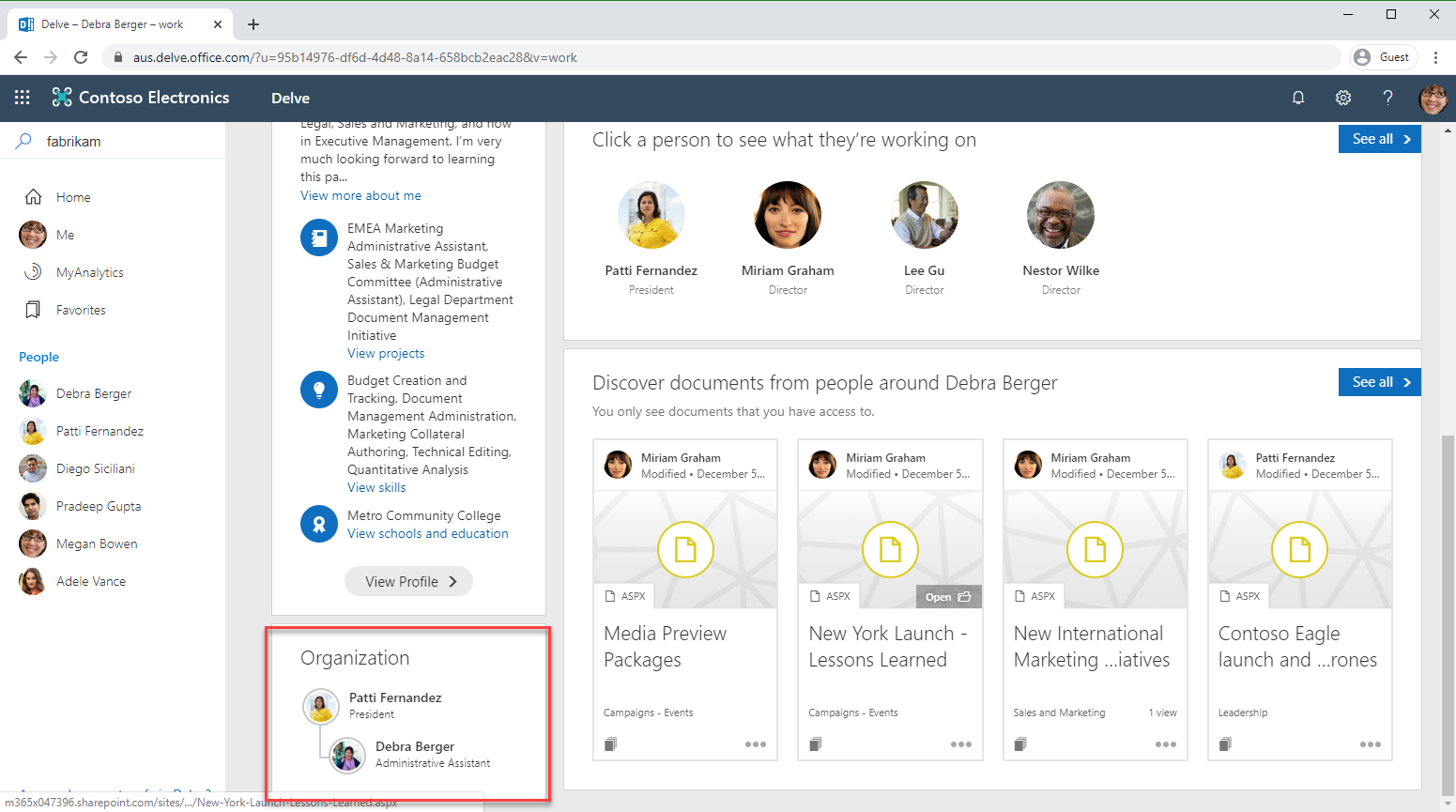Go back in the browser
The height and width of the screenshot is (812, 1456).
tap(21, 57)
